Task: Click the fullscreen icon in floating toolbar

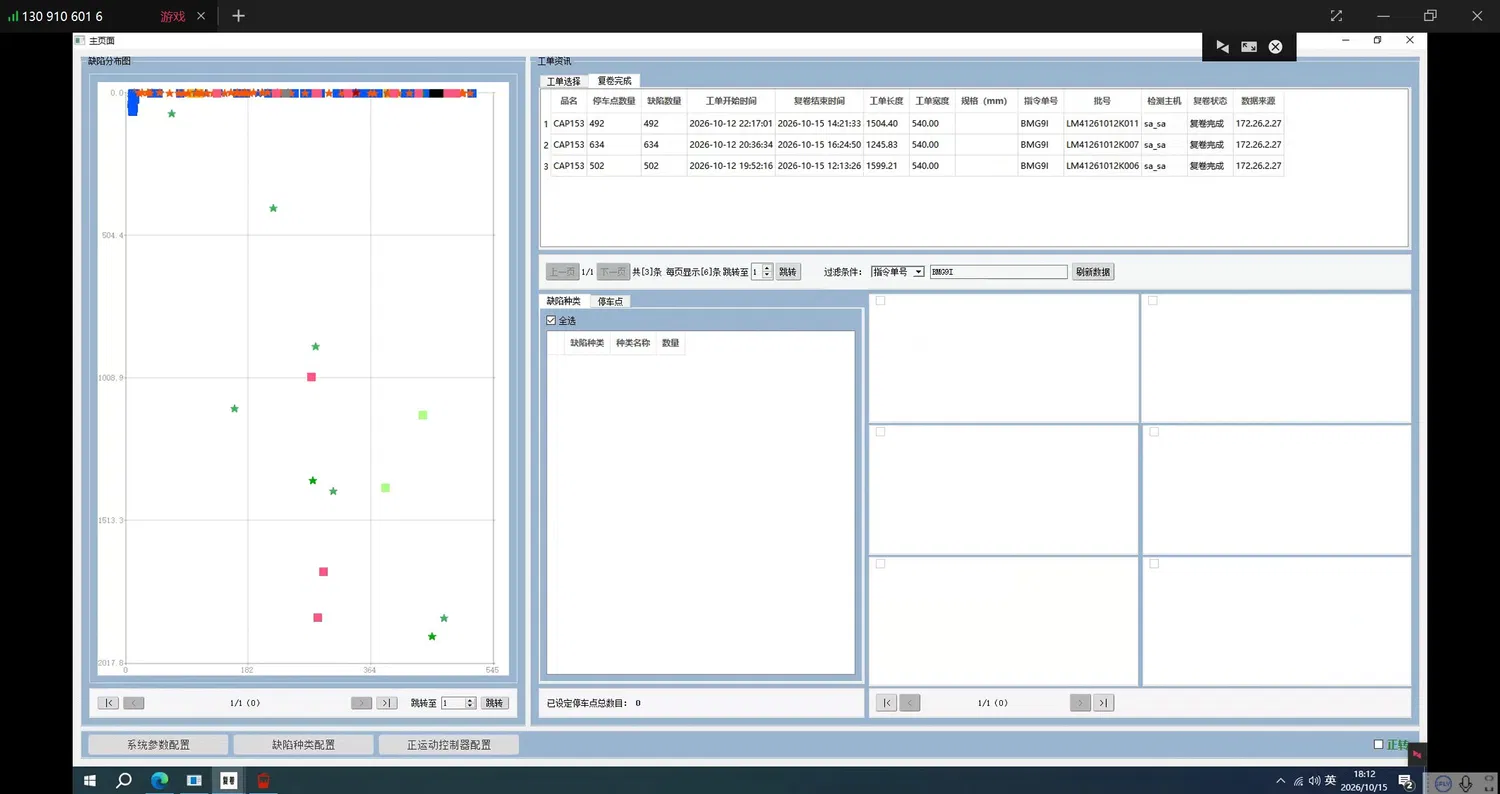Action: (1249, 47)
